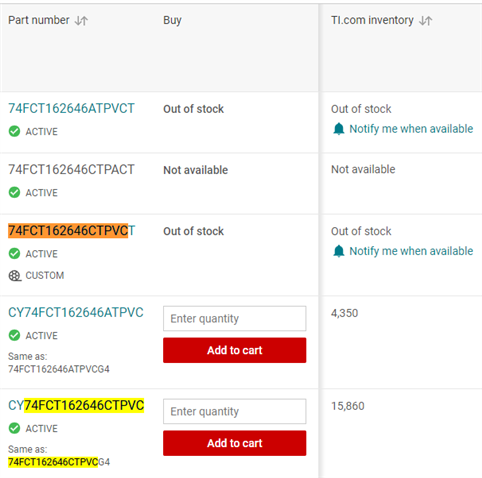
Task: Click ACTIVE checkmark icon under 74FCT162646ATPVCT
Action: click(14, 131)
